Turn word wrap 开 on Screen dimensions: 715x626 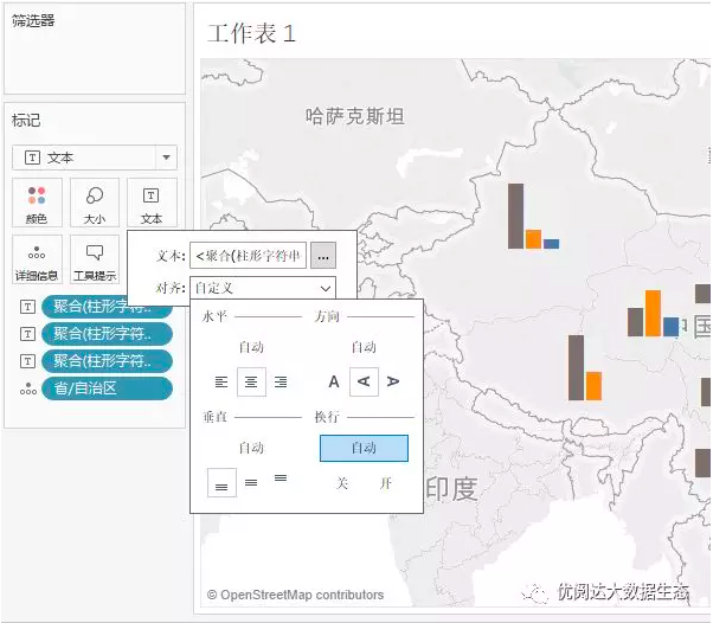(386, 483)
